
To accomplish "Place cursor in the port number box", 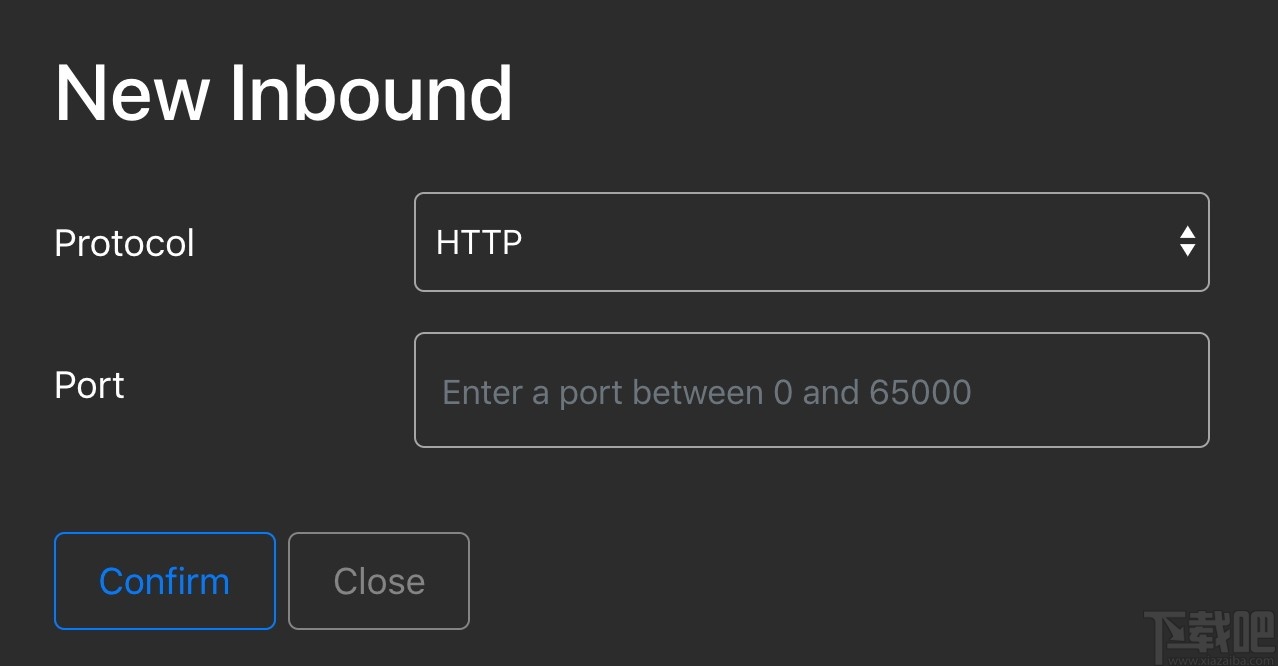I will pyautogui.click(x=810, y=390).
